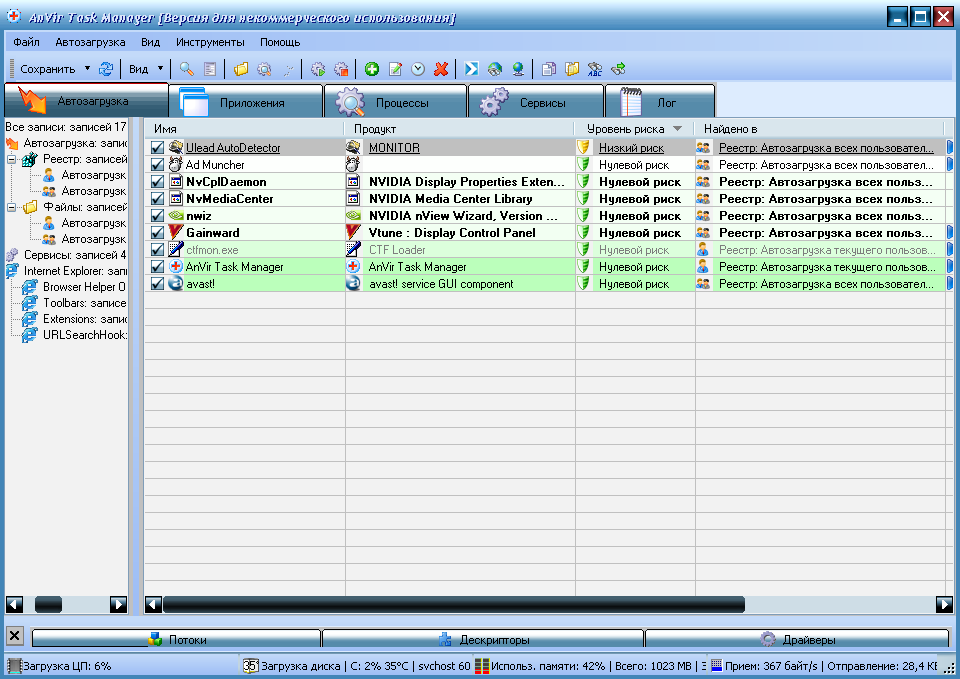Click the Сохранить toolbar button
This screenshot has width=960, height=679.
(x=48, y=69)
